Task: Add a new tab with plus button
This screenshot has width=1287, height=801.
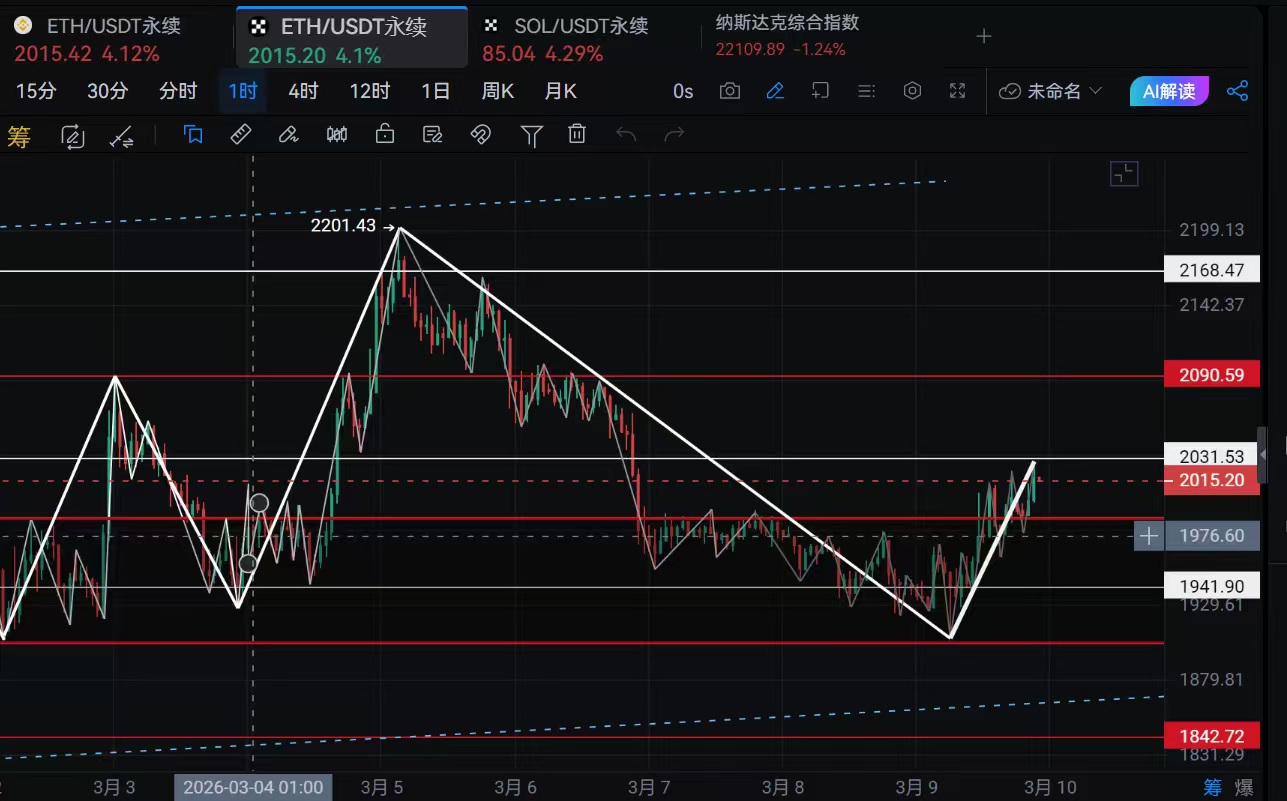Action: (x=984, y=36)
